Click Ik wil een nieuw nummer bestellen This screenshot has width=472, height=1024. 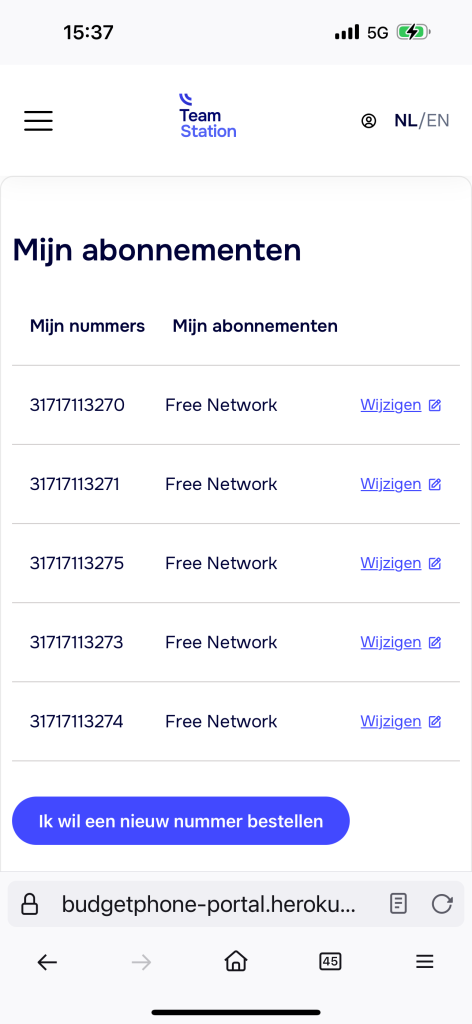pos(181,821)
